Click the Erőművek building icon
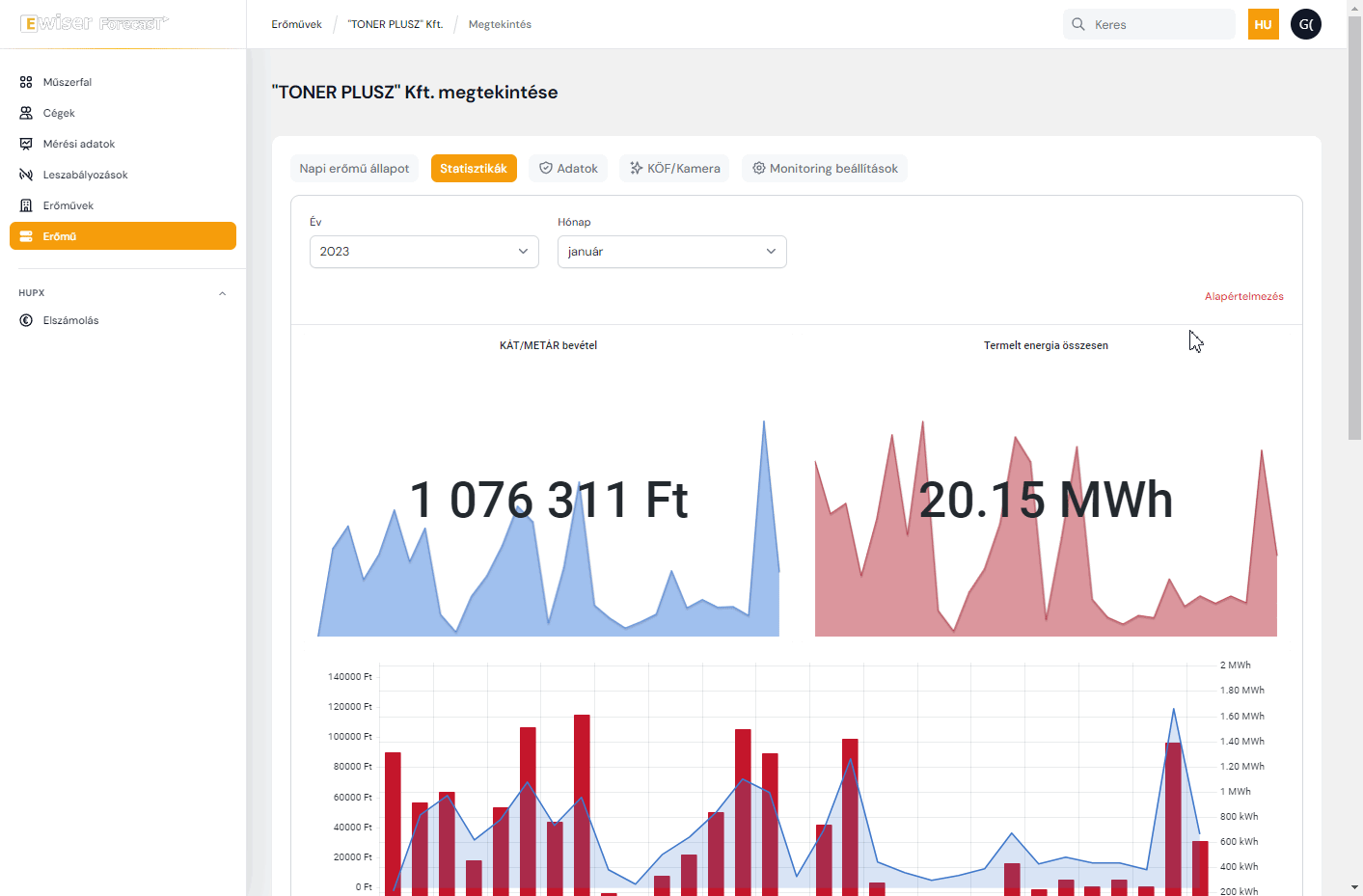This screenshot has height=896, width=1363. pyautogui.click(x=26, y=205)
